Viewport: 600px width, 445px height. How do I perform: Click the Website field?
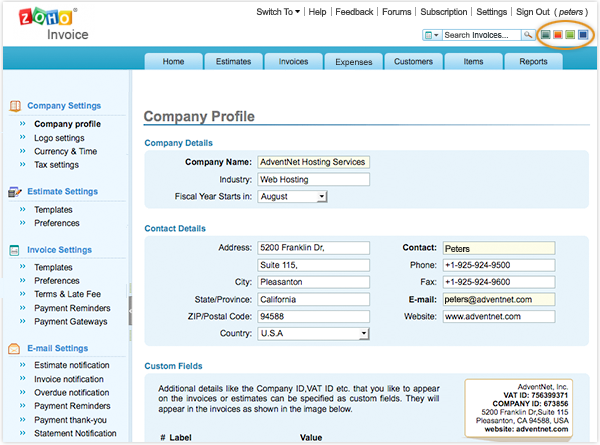(499, 317)
